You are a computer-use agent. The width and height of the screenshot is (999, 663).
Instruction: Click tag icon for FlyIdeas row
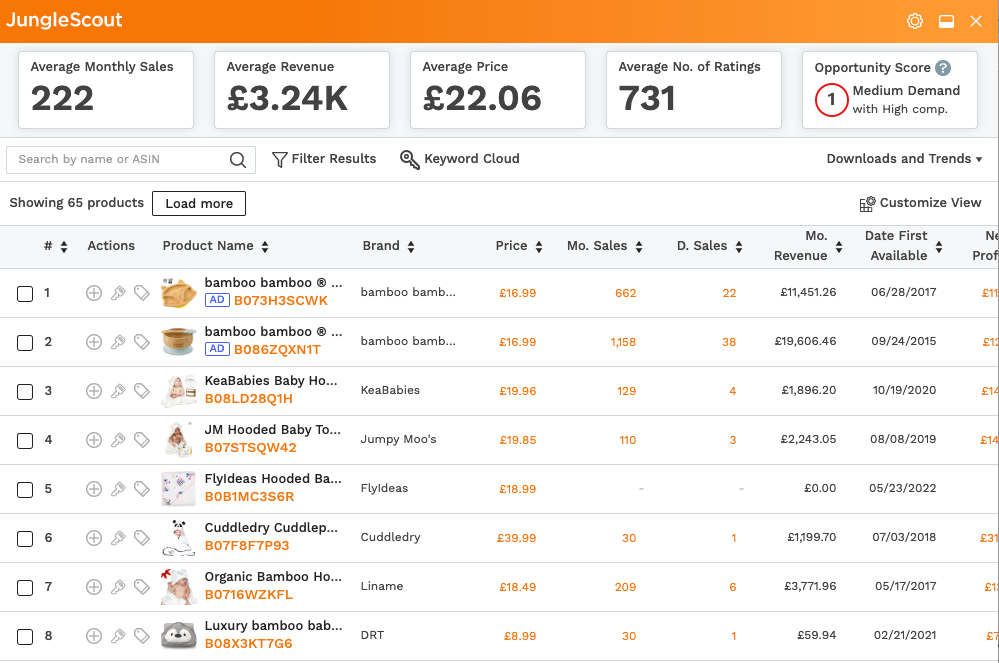click(x=141, y=489)
